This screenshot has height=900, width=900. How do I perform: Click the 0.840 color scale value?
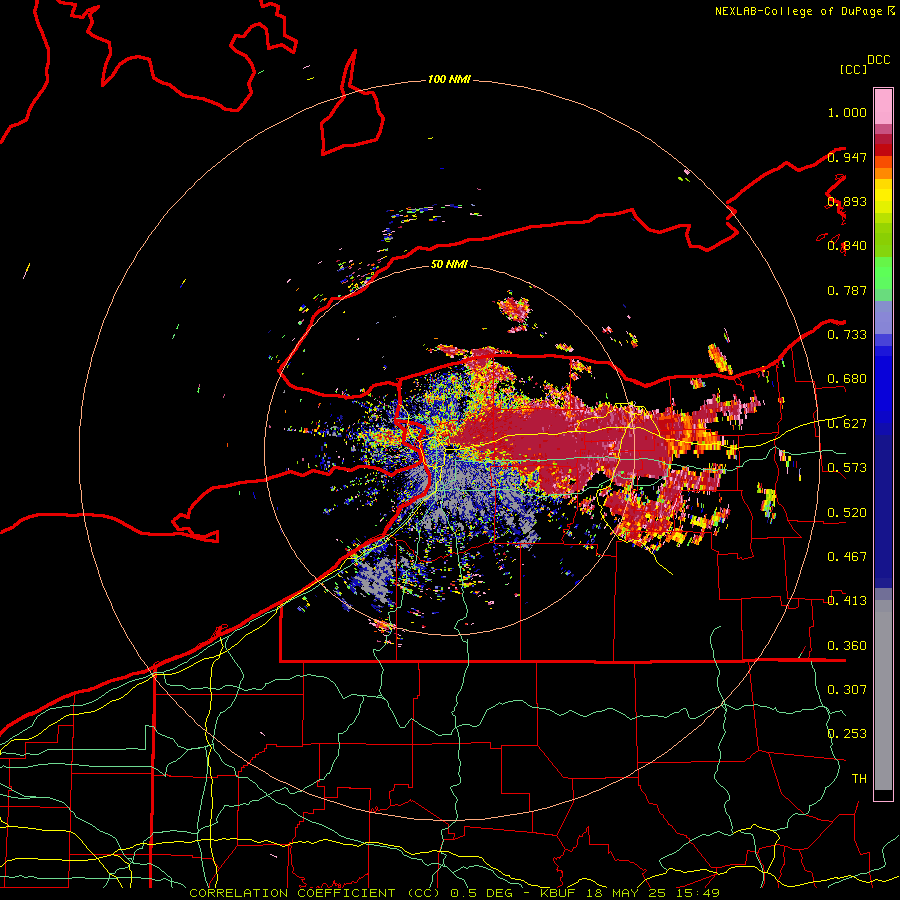[x=847, y=246]
